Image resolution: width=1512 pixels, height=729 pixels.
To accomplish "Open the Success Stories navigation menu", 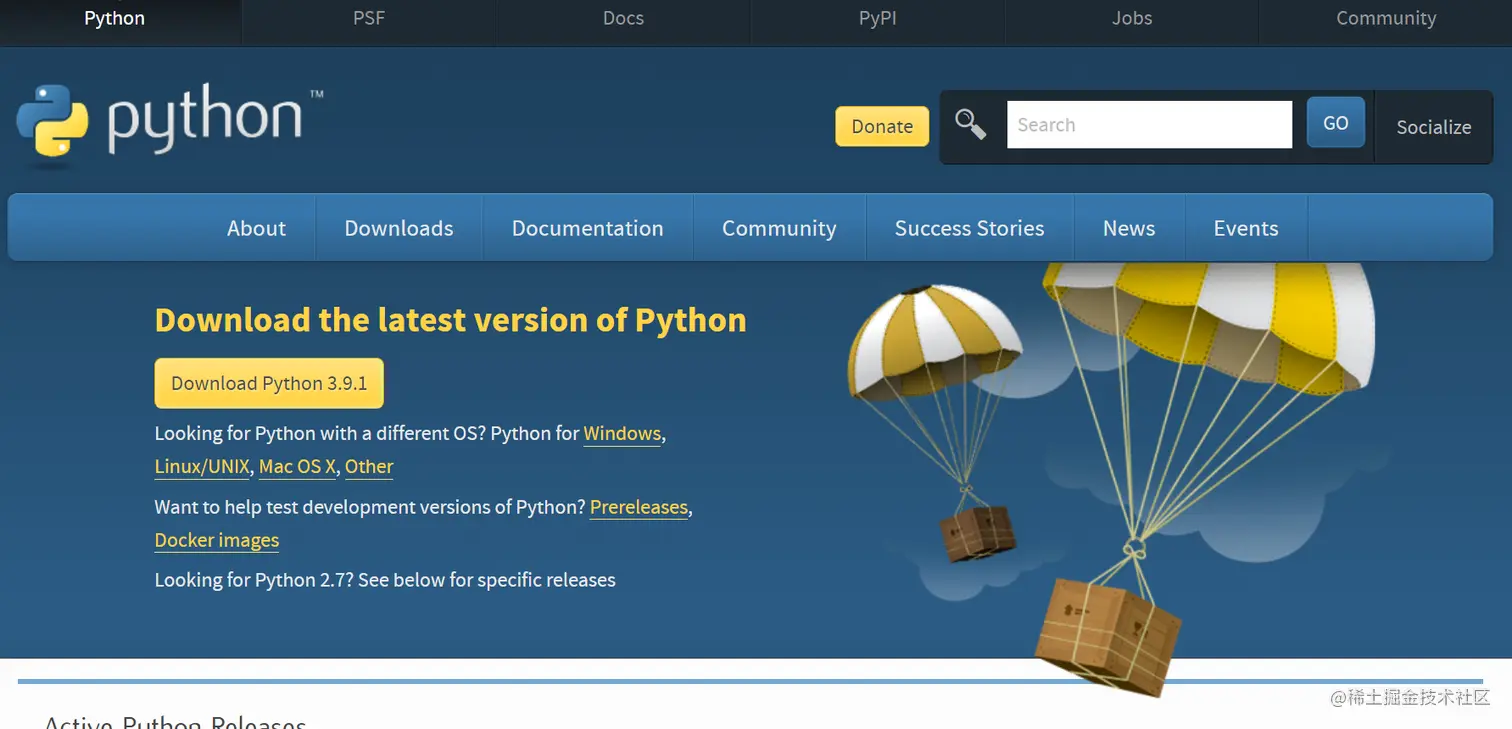I will (969, 228).
